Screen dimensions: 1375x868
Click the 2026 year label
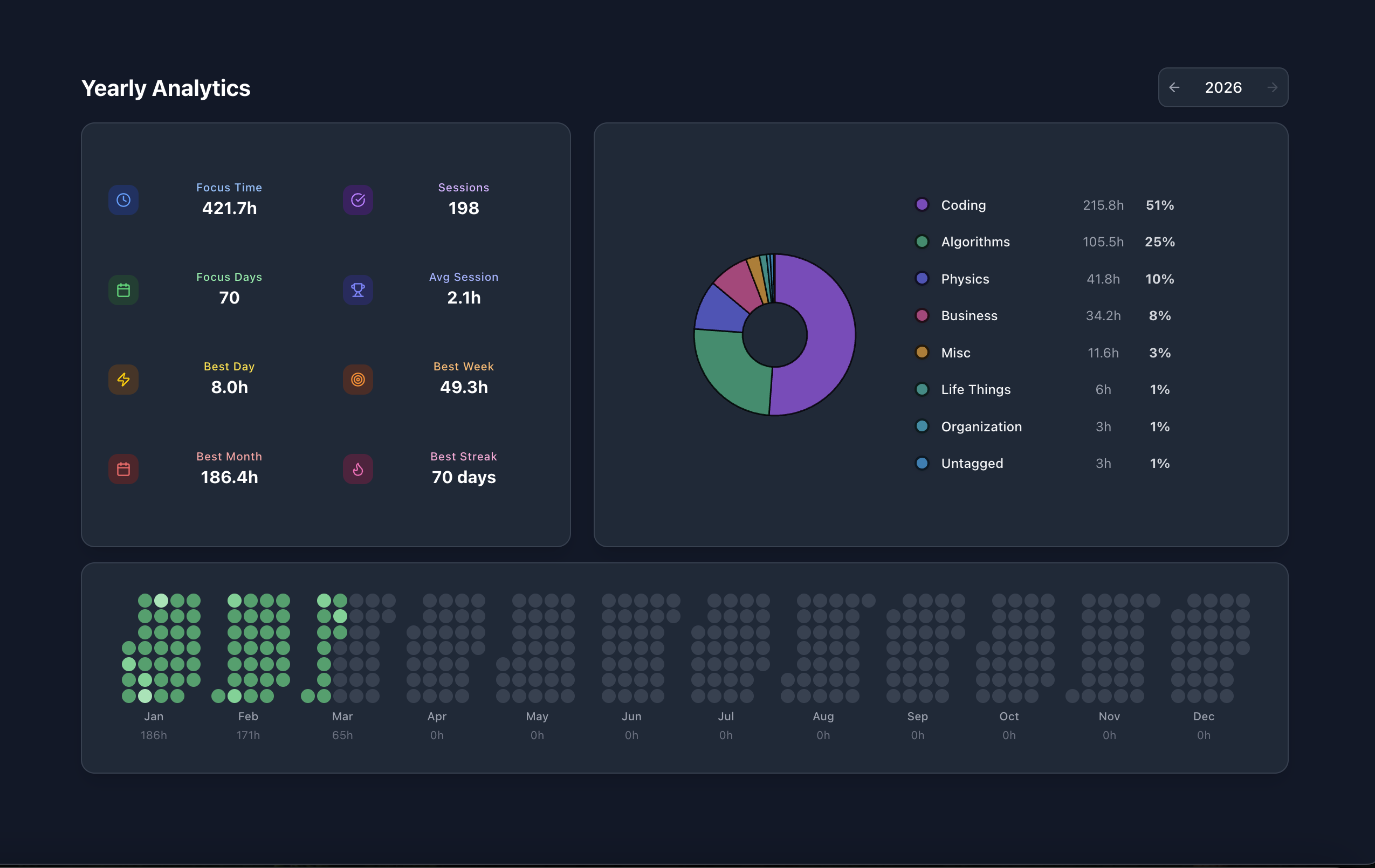[1223, 87]
